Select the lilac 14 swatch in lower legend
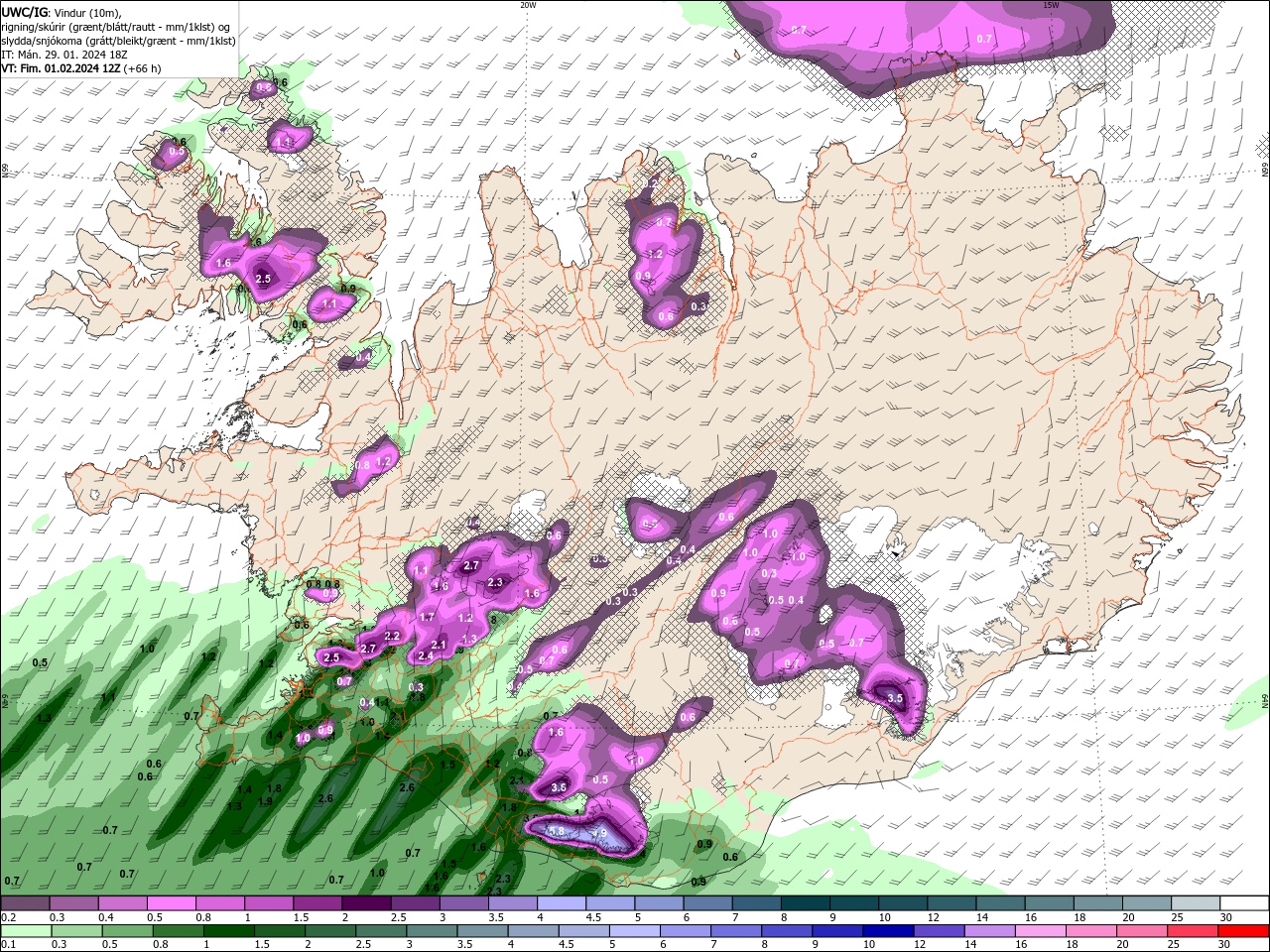The height and width of the screenshot is (952, 1270). tap(990, 931)
